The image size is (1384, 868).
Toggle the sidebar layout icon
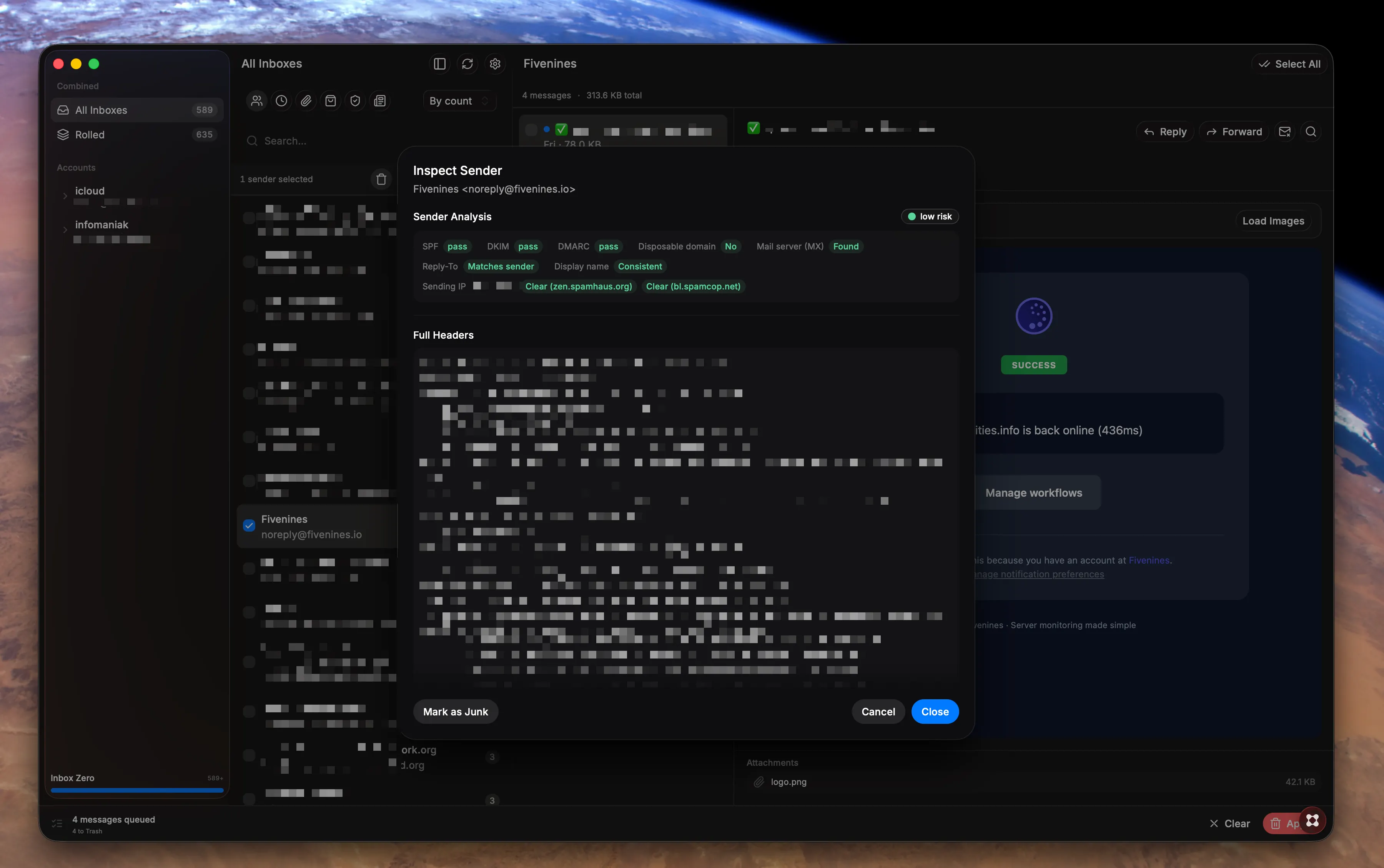(440, 64)
